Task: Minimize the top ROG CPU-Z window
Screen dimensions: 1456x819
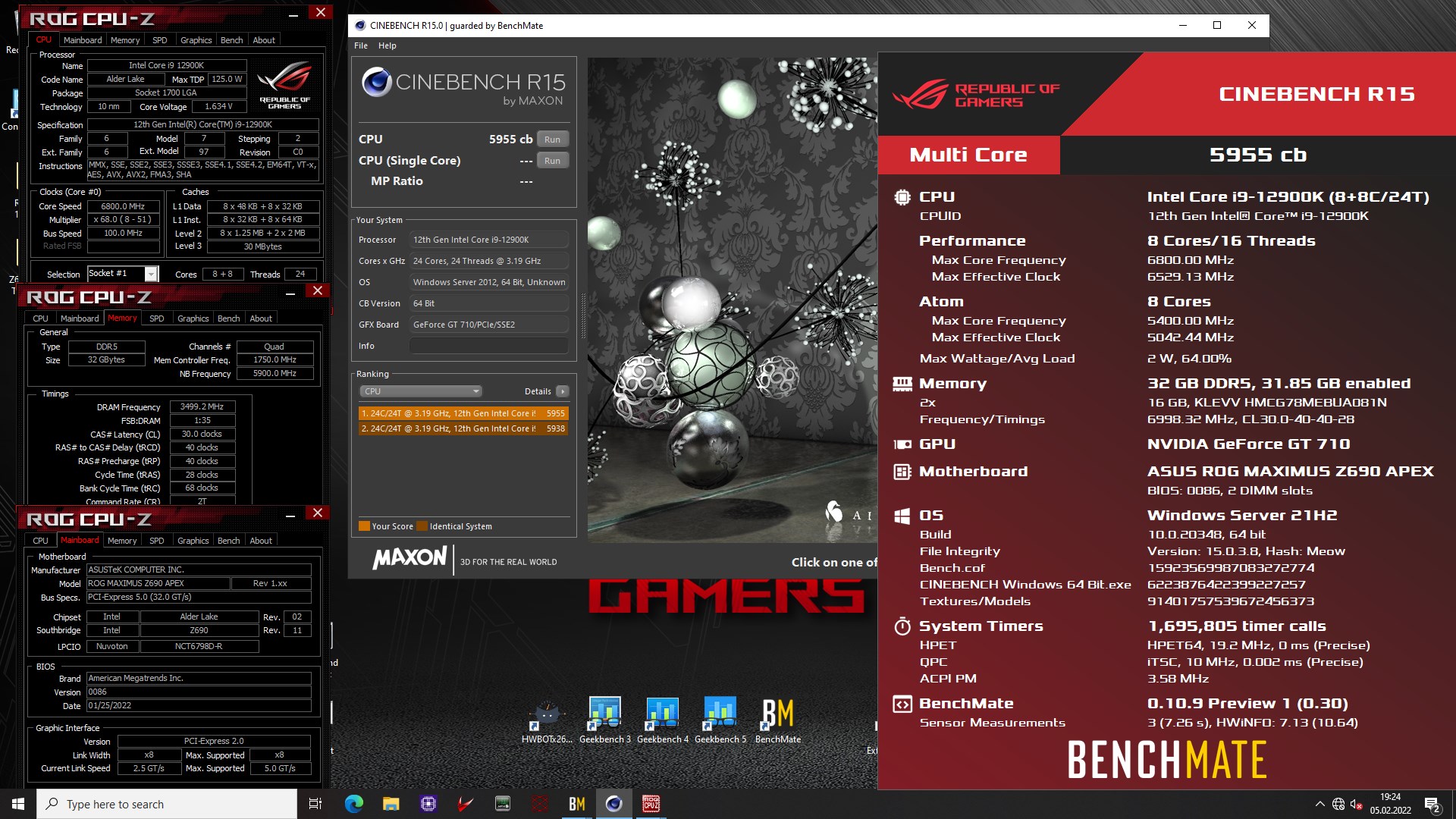Action: click(293, 14)
